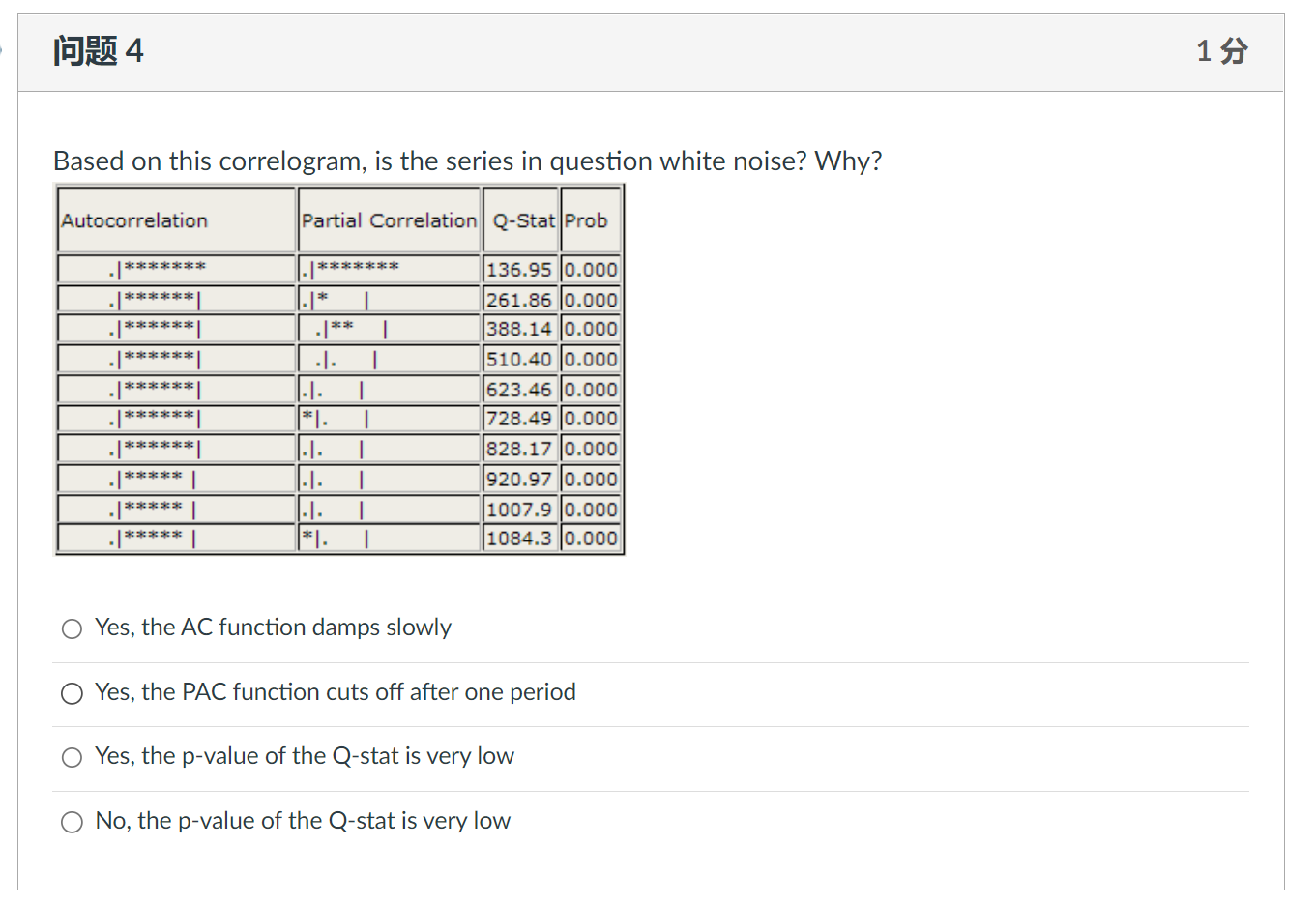Click the answer text "Yes, the AC function damps slowly"
1316x905 pixels.
point(273,628)
